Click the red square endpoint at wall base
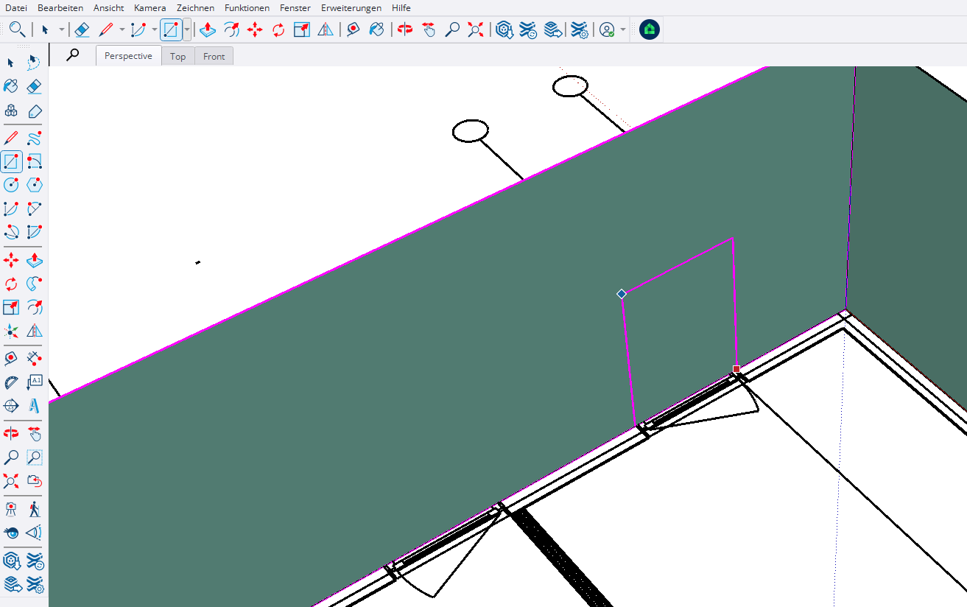 click(736, 369)
